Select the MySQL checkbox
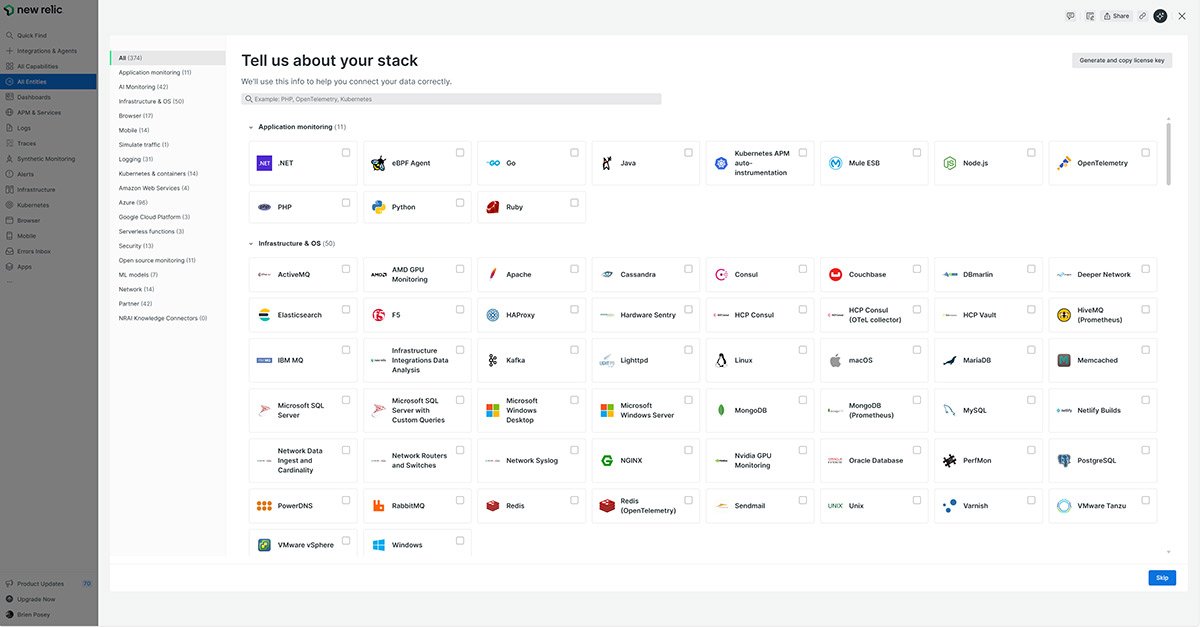Image resolution: width=1200 pixels, height=627 pixels. (x=1031, y=399)
